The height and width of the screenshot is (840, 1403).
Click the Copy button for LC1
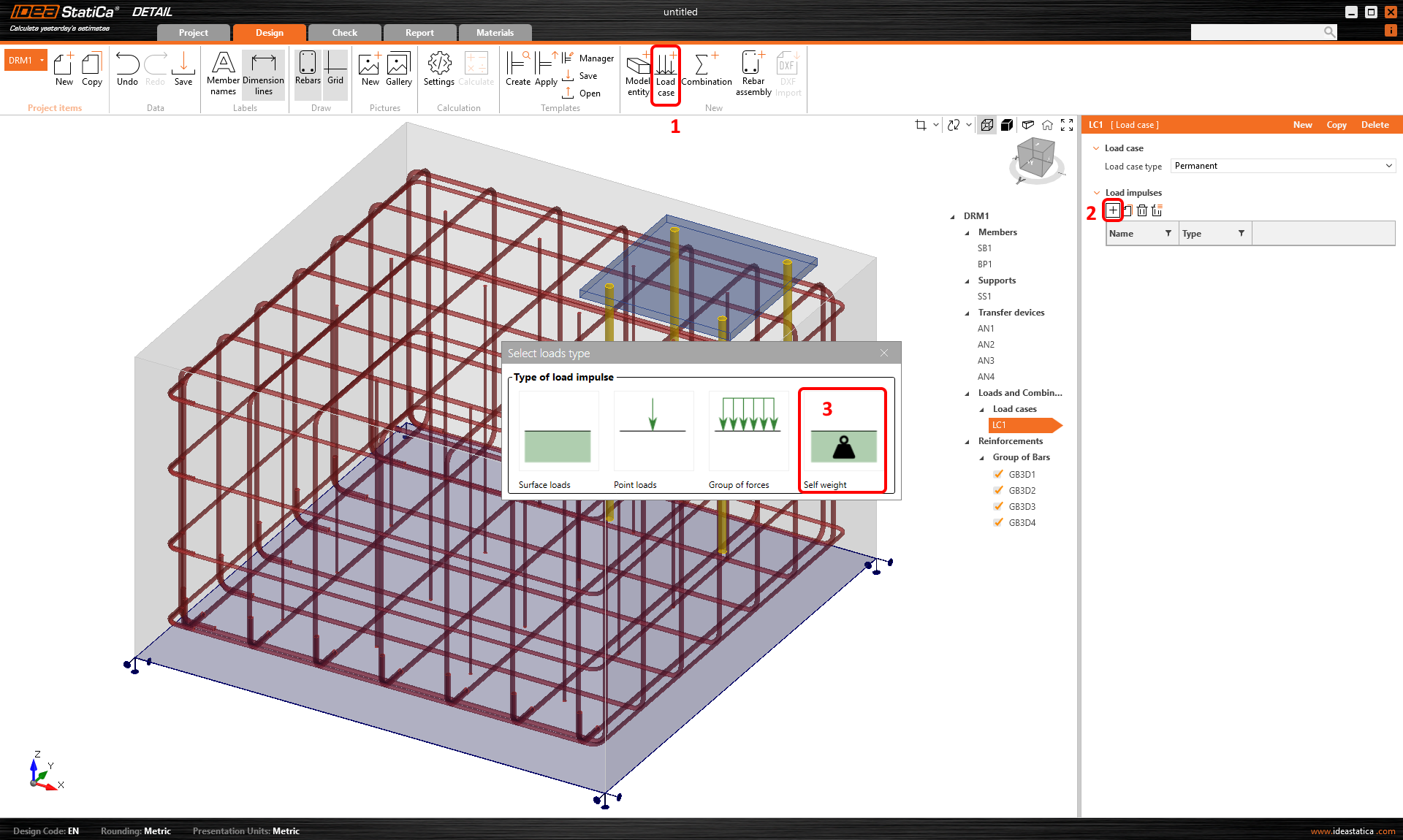(x=1336, y=124)
